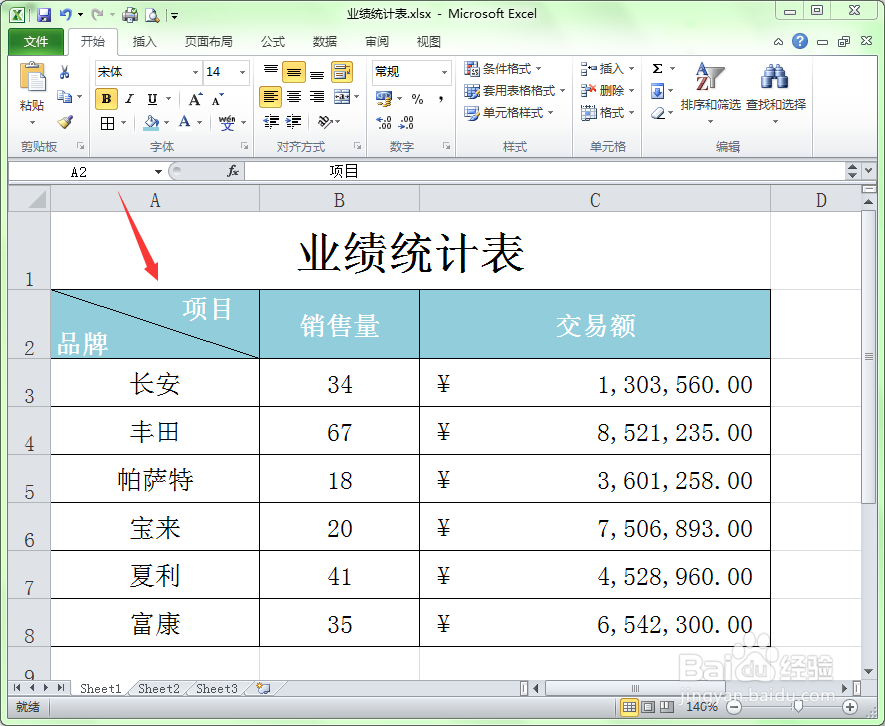Toggle bold formatting on selected cell
Viewport: 885px width, 726px height.
click(x=105, y=100)
